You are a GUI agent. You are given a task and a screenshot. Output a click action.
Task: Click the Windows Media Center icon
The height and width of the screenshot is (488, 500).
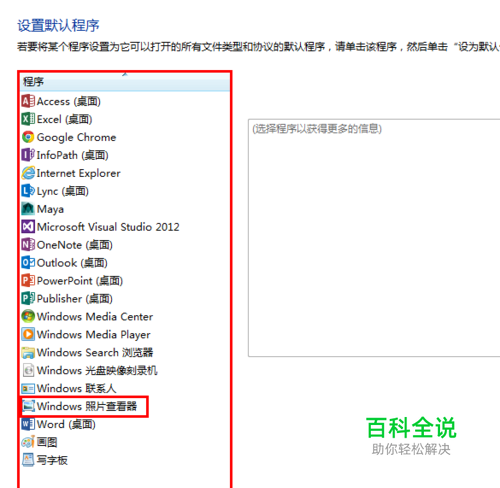tap(28, 317)
